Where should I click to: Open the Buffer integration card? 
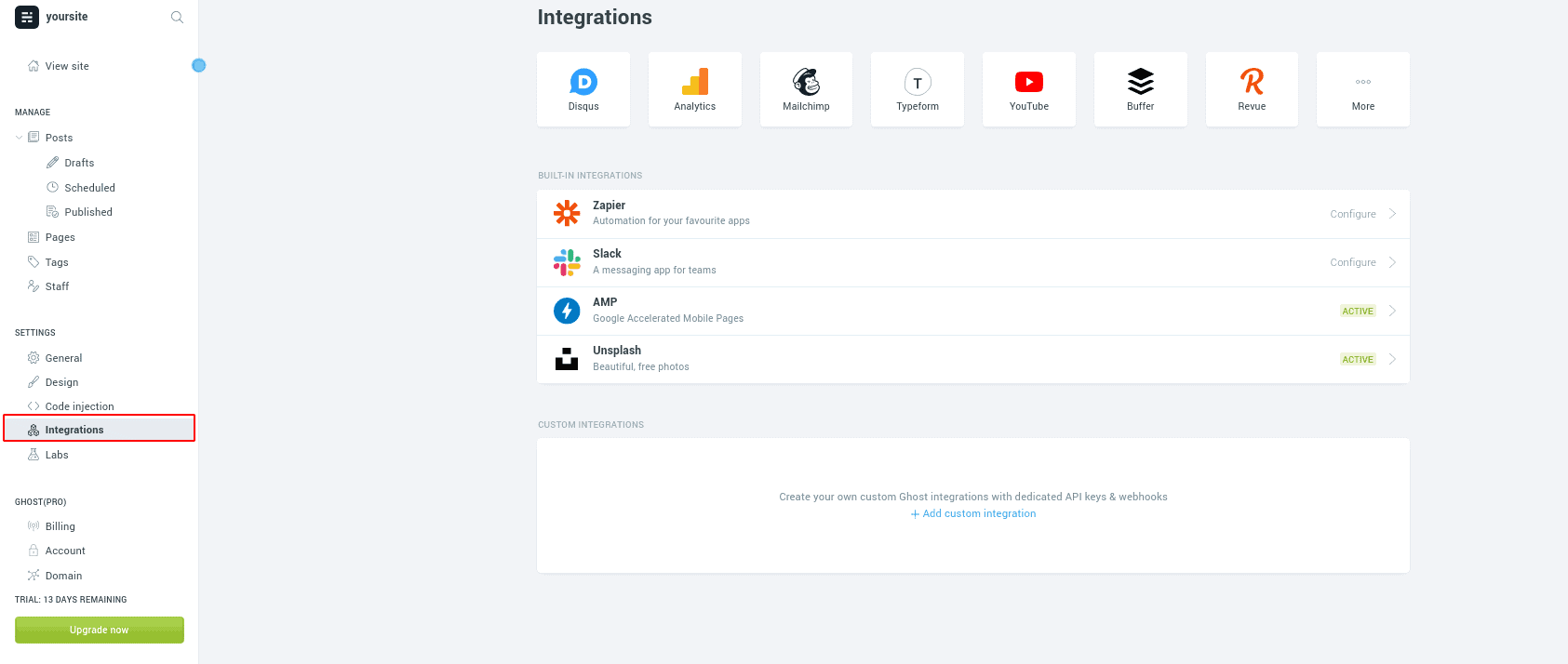1141,89
